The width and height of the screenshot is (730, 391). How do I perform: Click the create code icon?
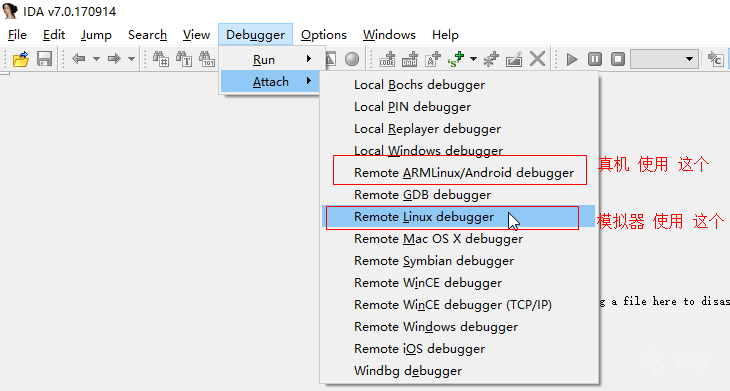(387, 59)
